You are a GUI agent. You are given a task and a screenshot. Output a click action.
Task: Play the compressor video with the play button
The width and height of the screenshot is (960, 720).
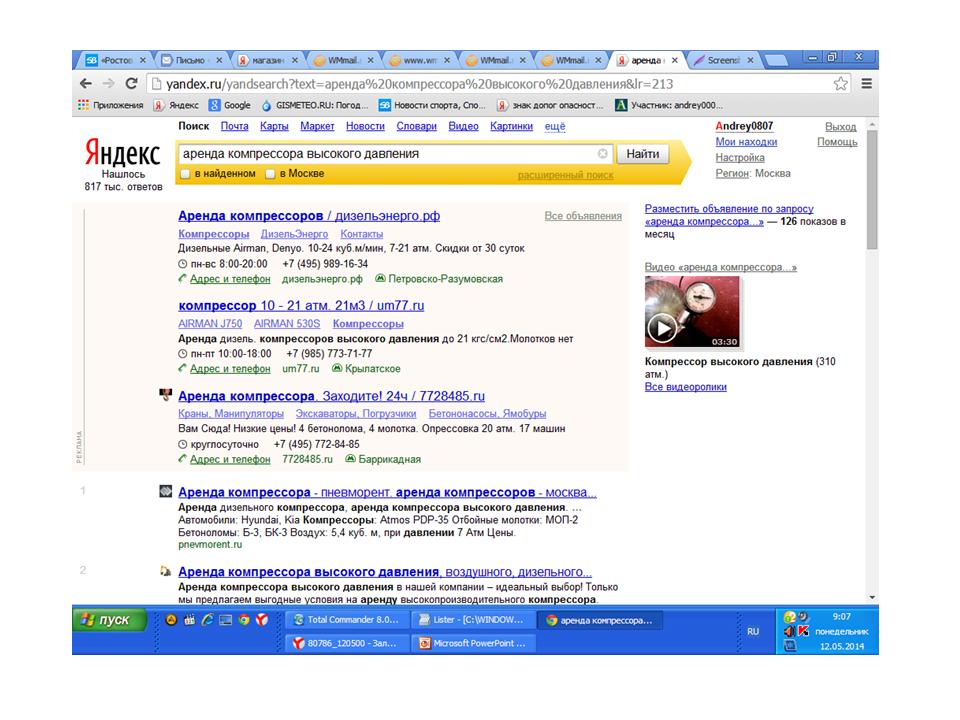tap(662, 329)
